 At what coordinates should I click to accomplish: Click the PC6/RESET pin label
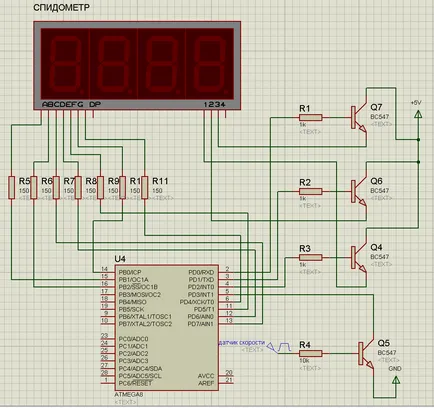tap(135, 383)
